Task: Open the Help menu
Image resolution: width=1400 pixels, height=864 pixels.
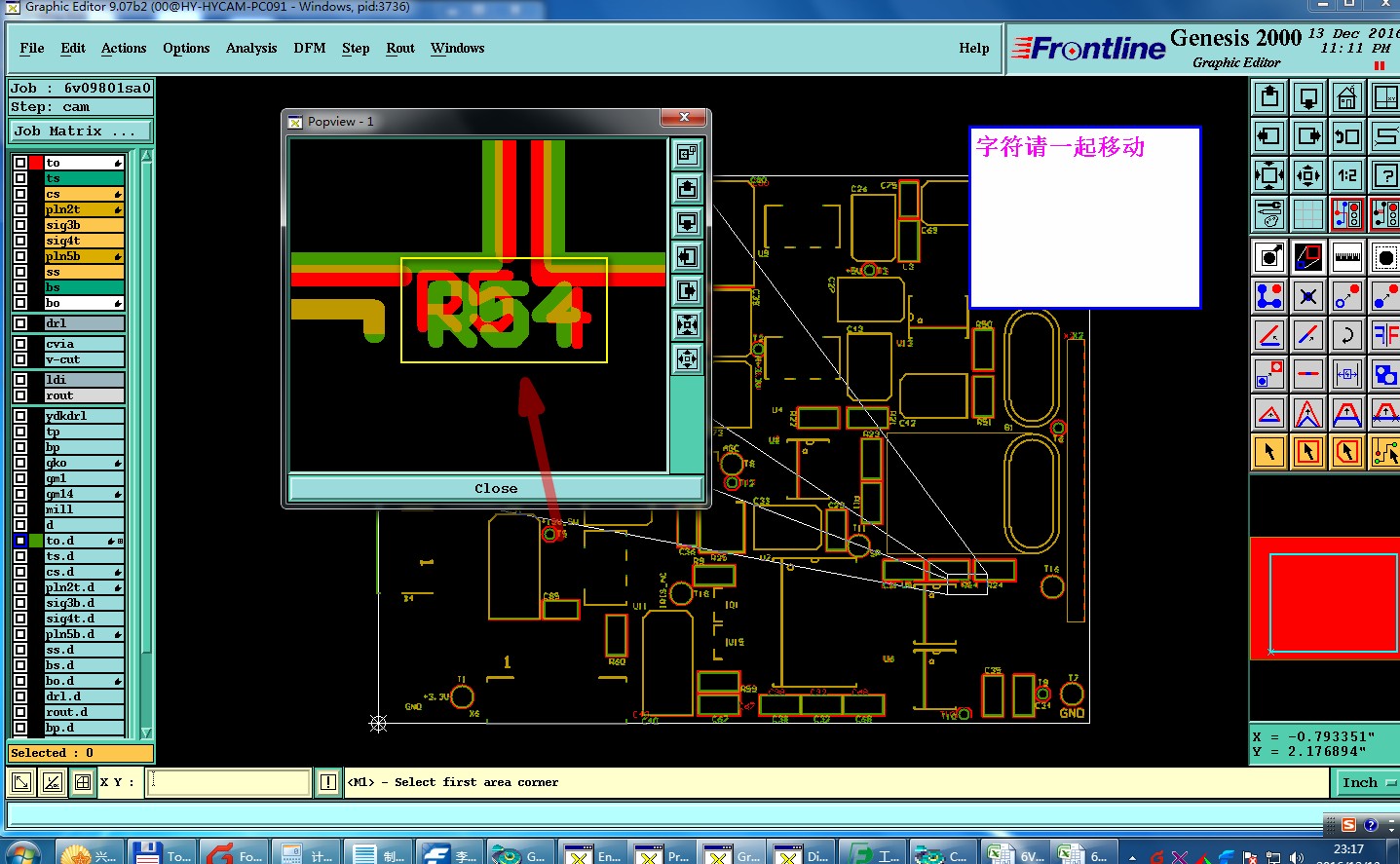Action: pyautogui.click(x=974, y=48)
